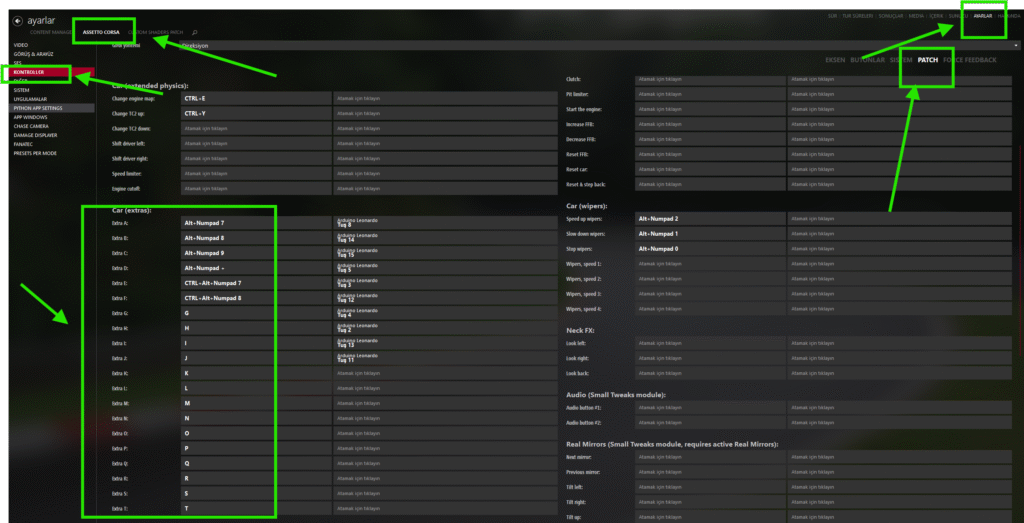The height and width of the screenshot is (523, 1024).
Task: Click the K key binding for Extra K
Action: click(x=256, y=373)
